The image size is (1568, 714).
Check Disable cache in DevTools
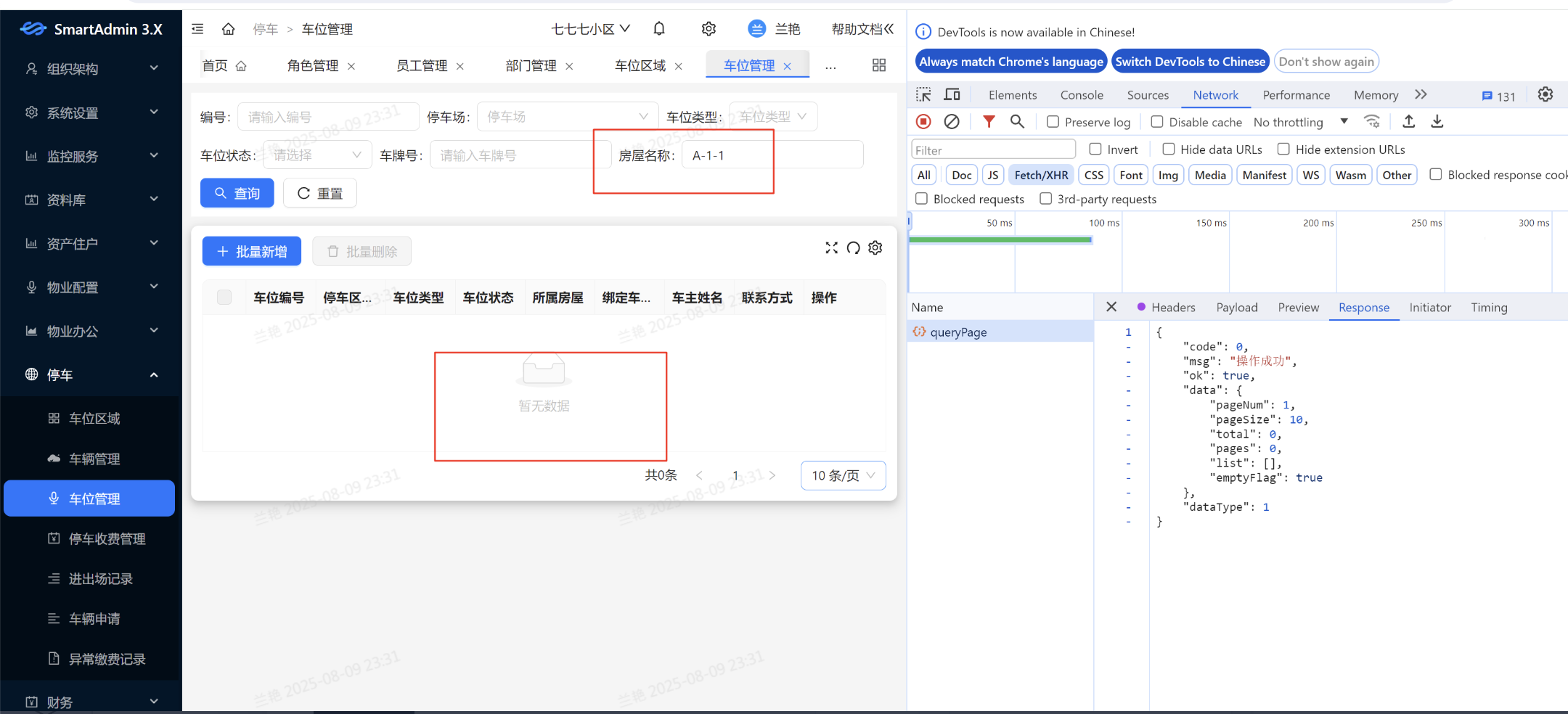pyautogui.click(x=1157, y=121)
